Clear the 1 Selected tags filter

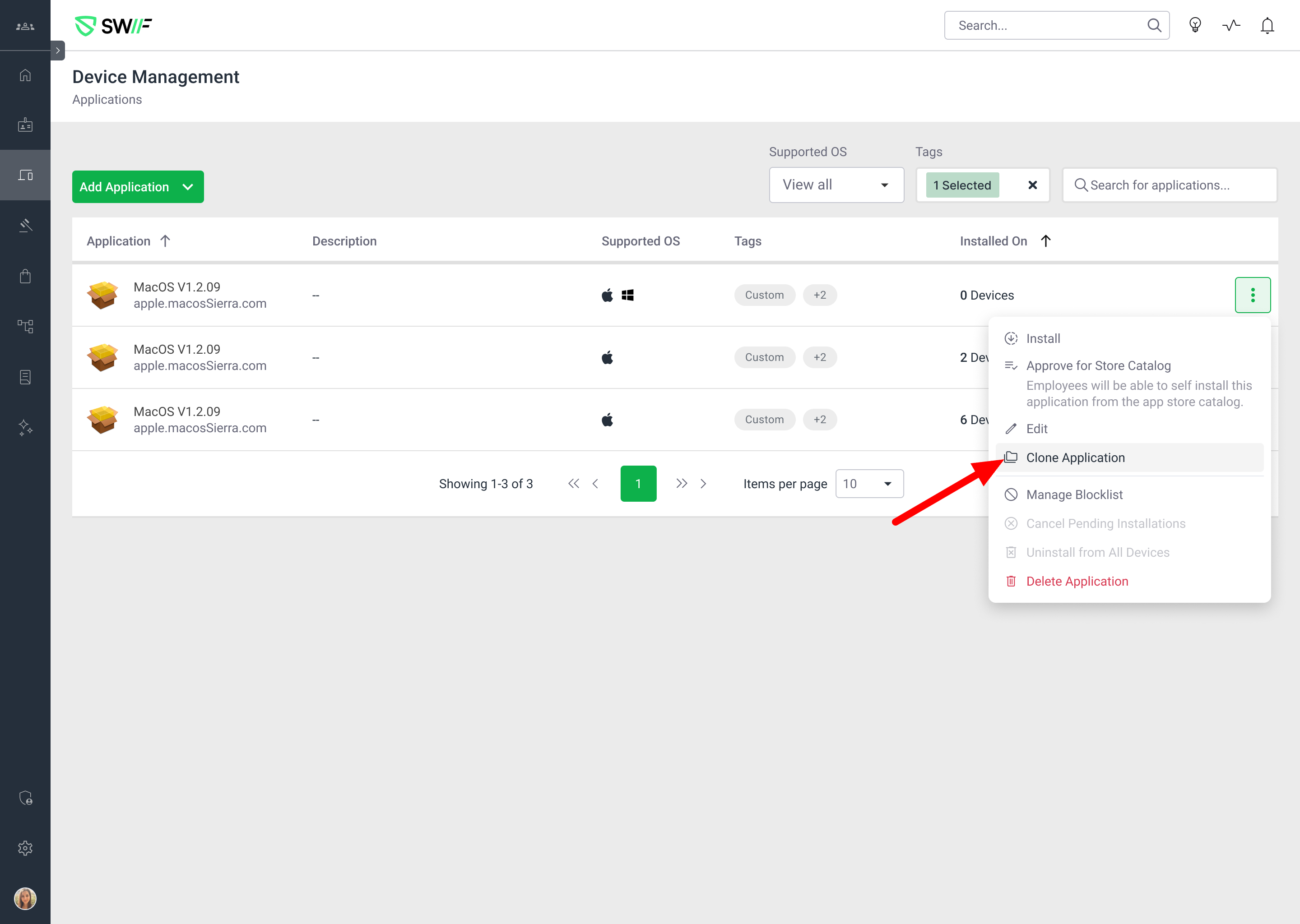point(1032,185)
